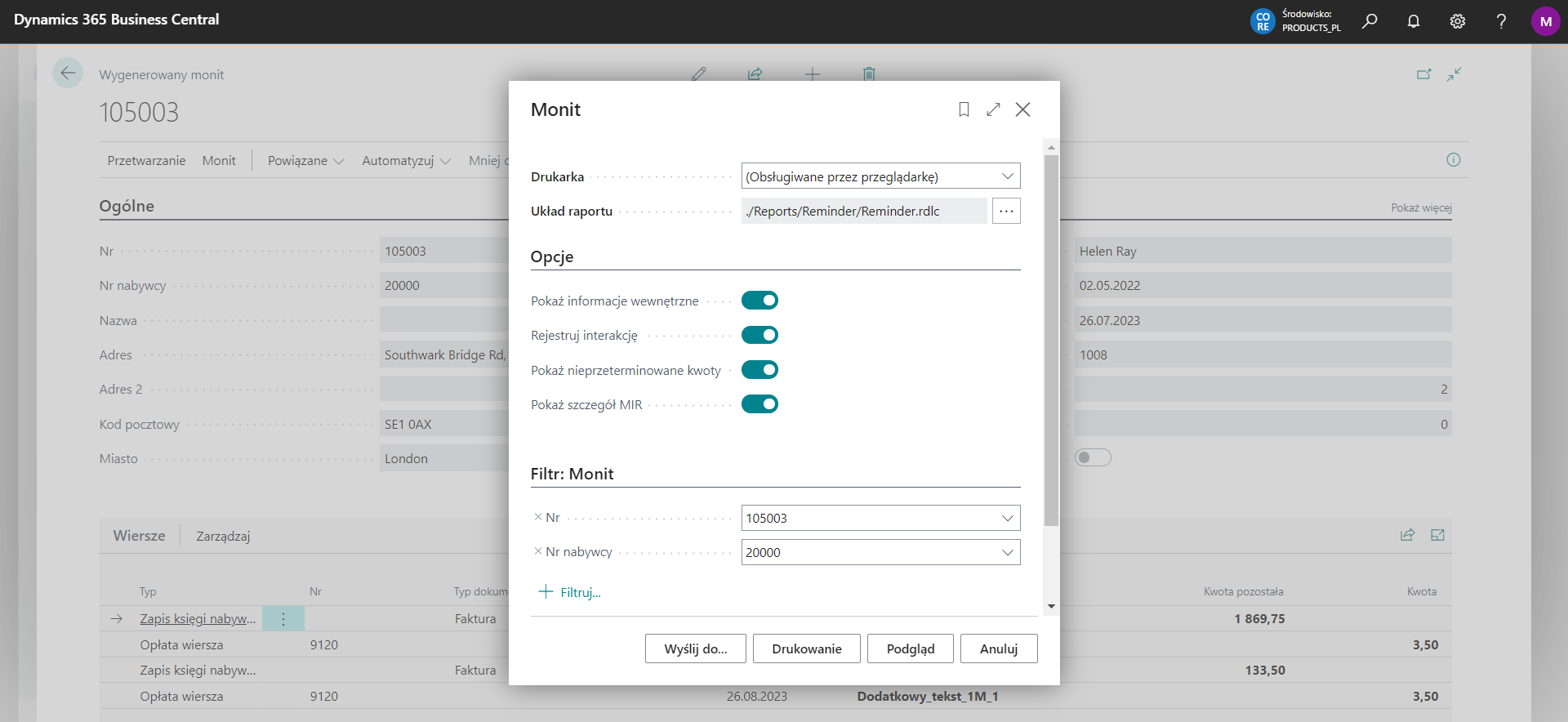Screen dimensions: 1568x722
Task: Click the plus new record icon
Action: (813, 74)
